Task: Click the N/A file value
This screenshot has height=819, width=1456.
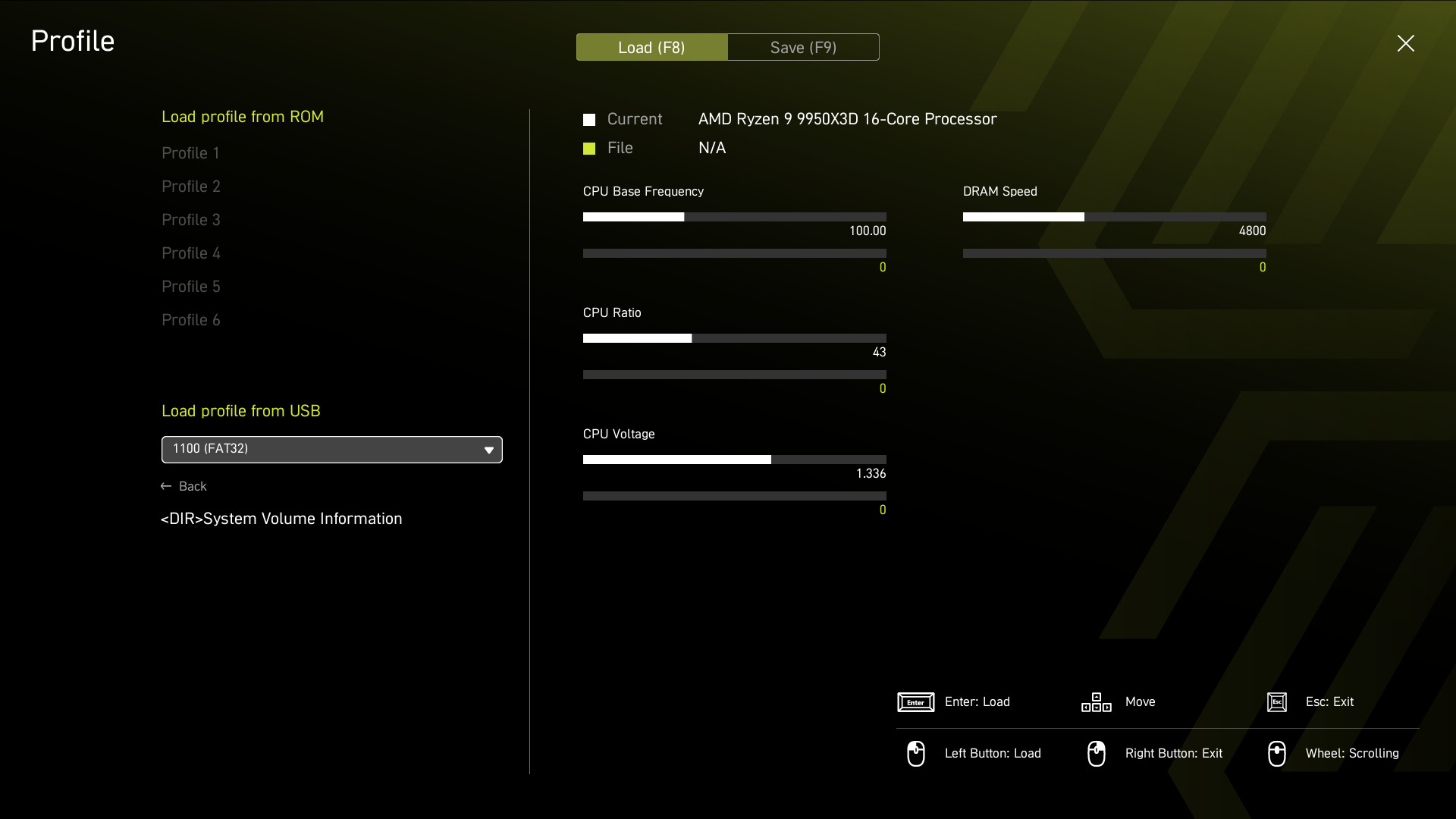Action: coord(712,149)
